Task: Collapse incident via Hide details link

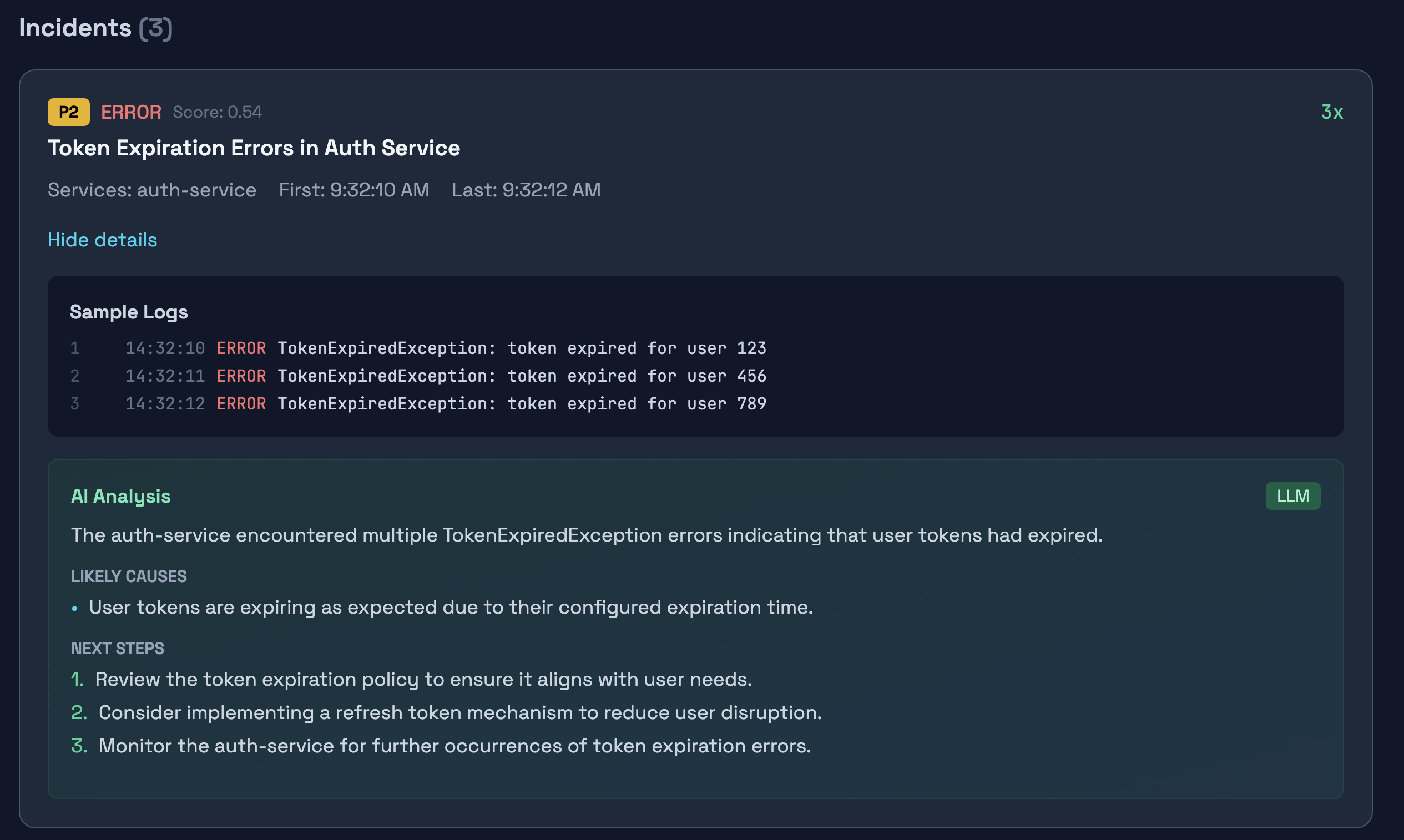Action: click(103, 240)
